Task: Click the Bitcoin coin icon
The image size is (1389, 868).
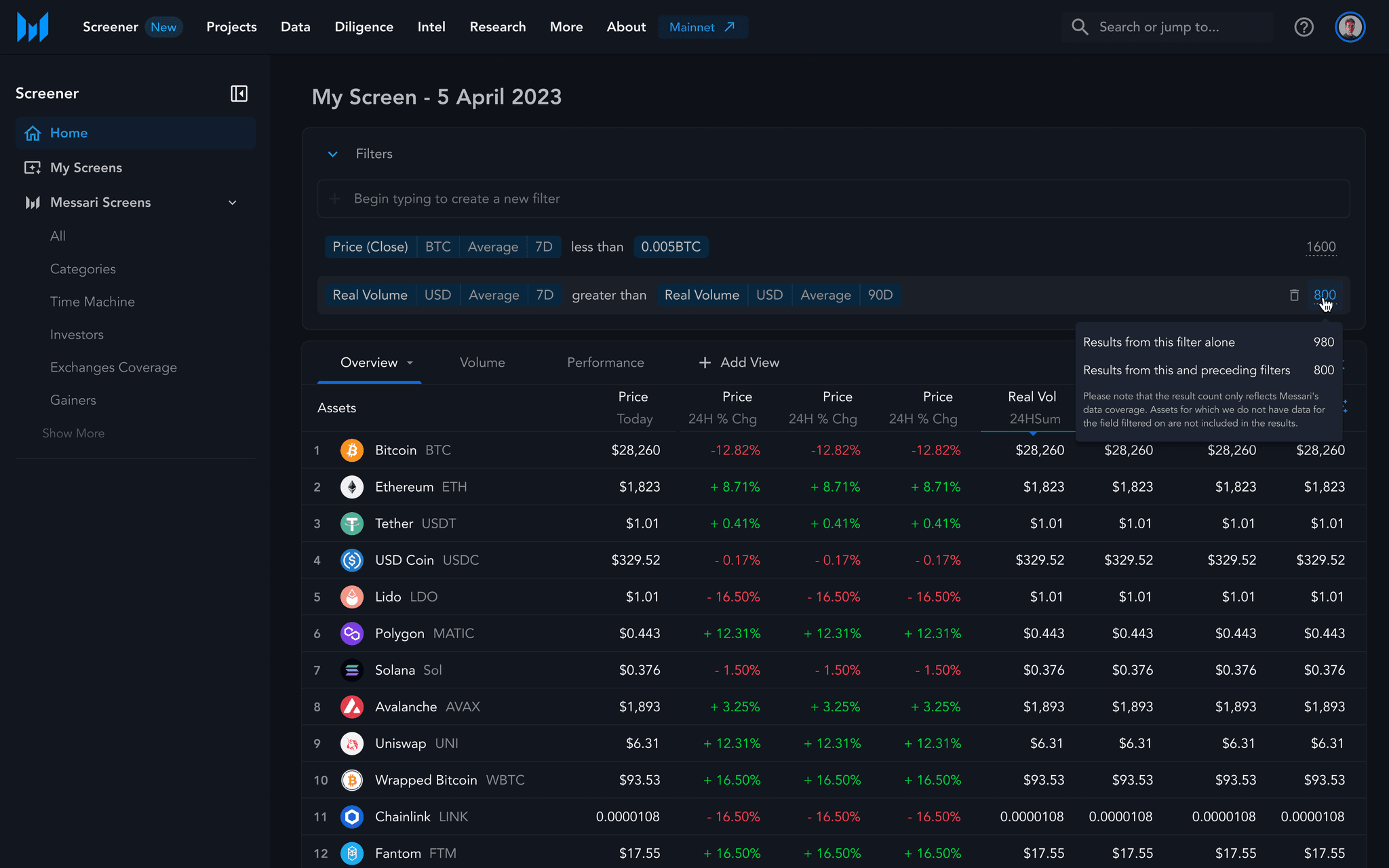Action: (x=352, y=450)
